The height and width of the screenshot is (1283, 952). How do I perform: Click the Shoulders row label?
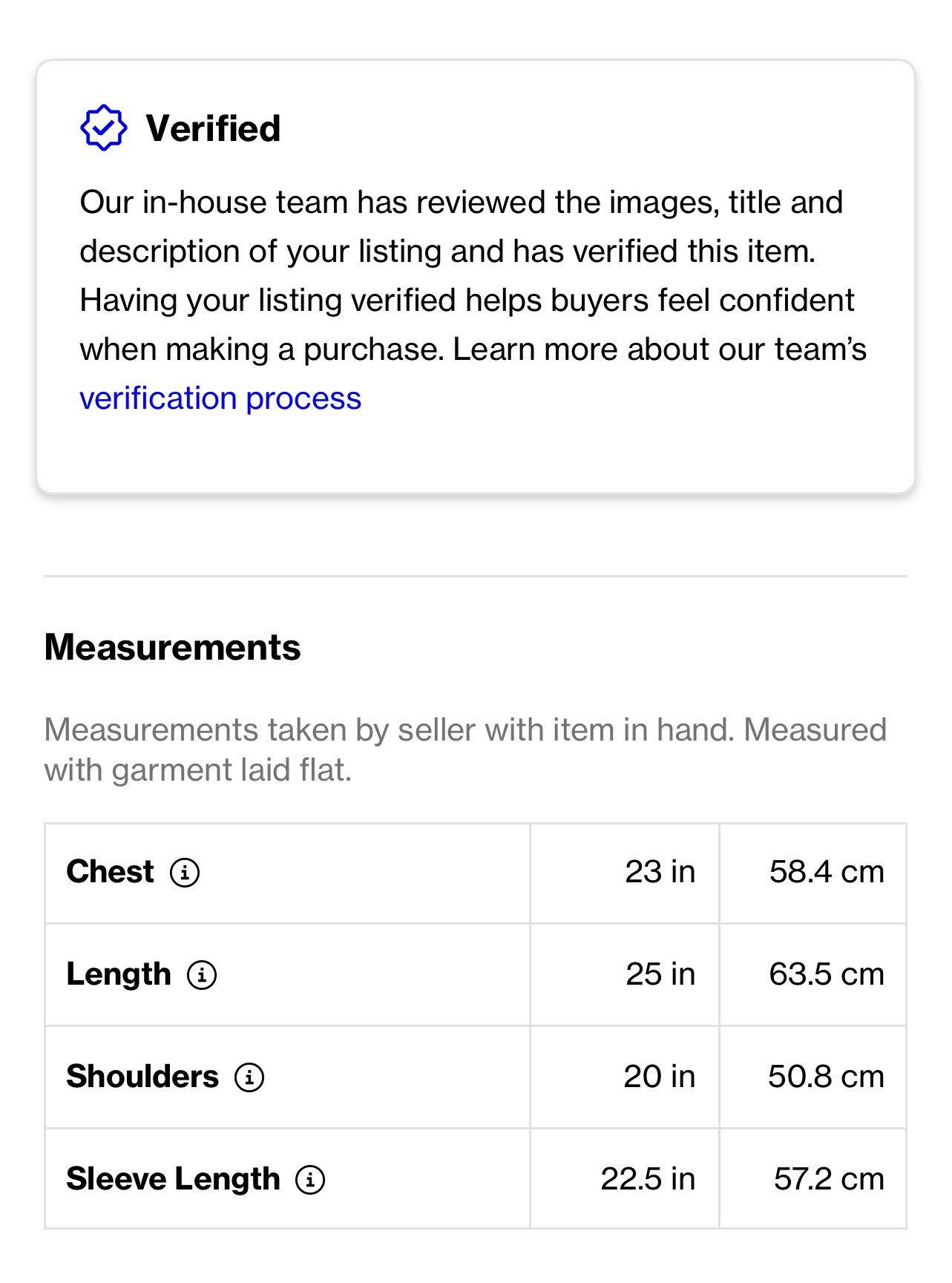142,1077
